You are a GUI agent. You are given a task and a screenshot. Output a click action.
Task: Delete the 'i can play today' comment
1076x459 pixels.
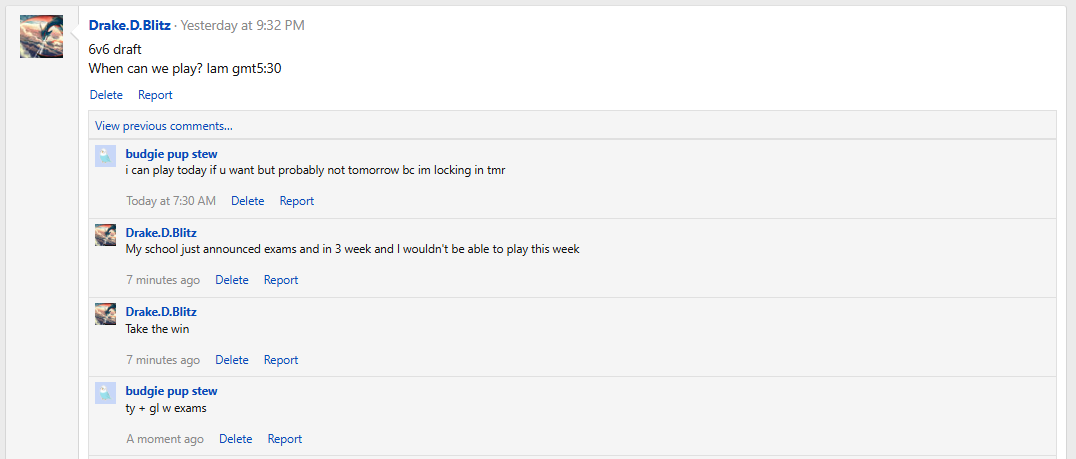tap(247, 201)
